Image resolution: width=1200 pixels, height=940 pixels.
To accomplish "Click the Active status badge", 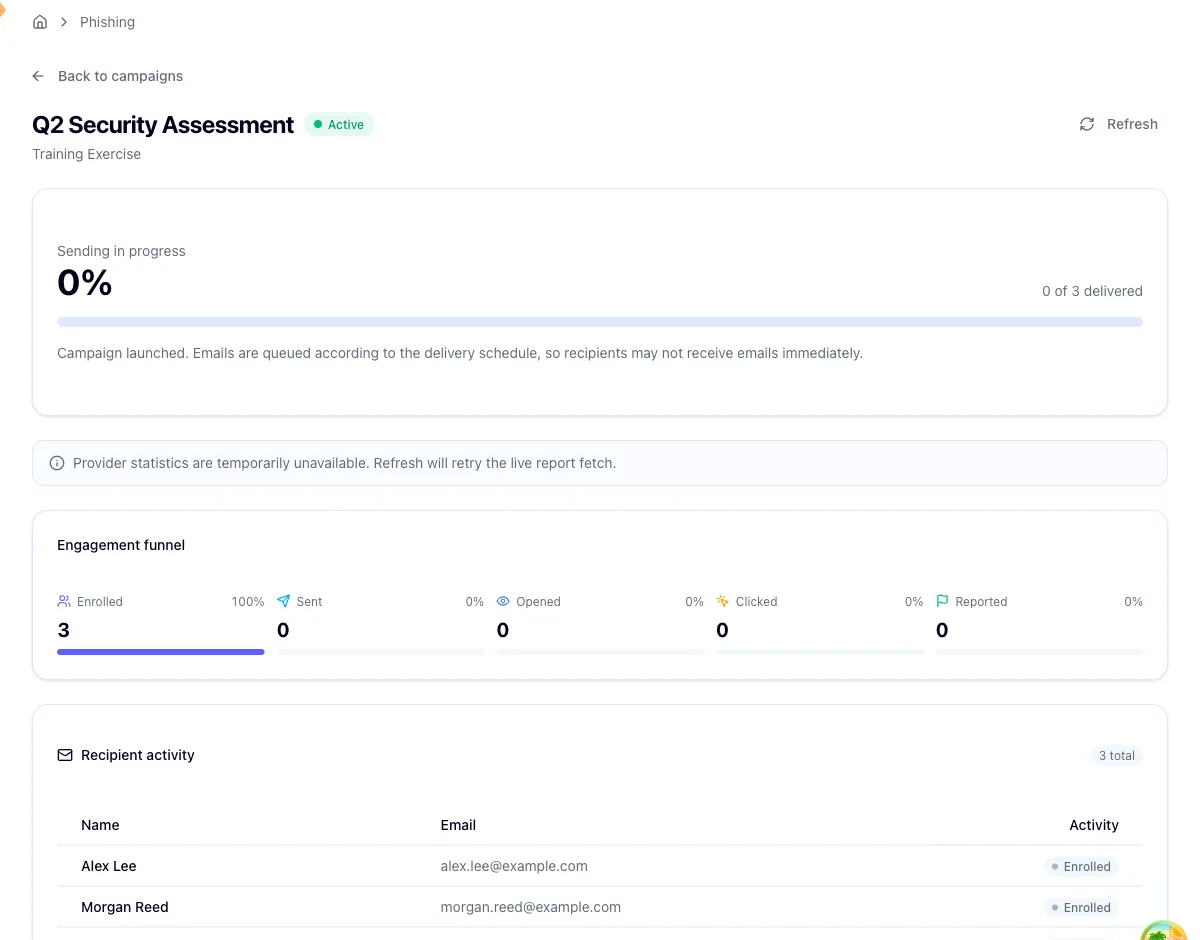I will point(339,125).
